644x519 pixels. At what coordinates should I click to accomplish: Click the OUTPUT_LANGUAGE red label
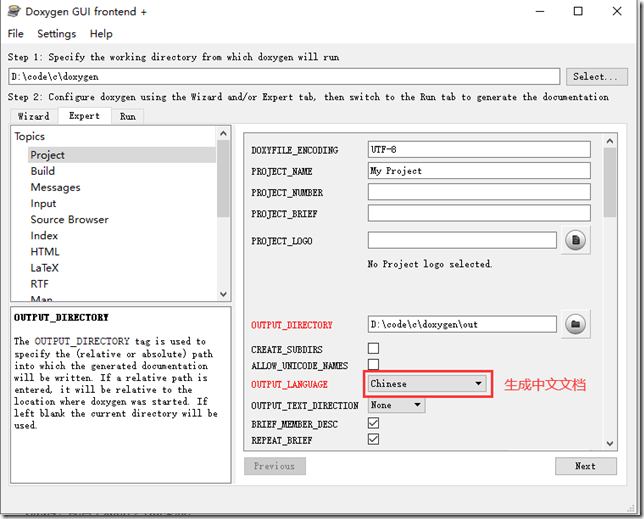click(x=290, y=384)
